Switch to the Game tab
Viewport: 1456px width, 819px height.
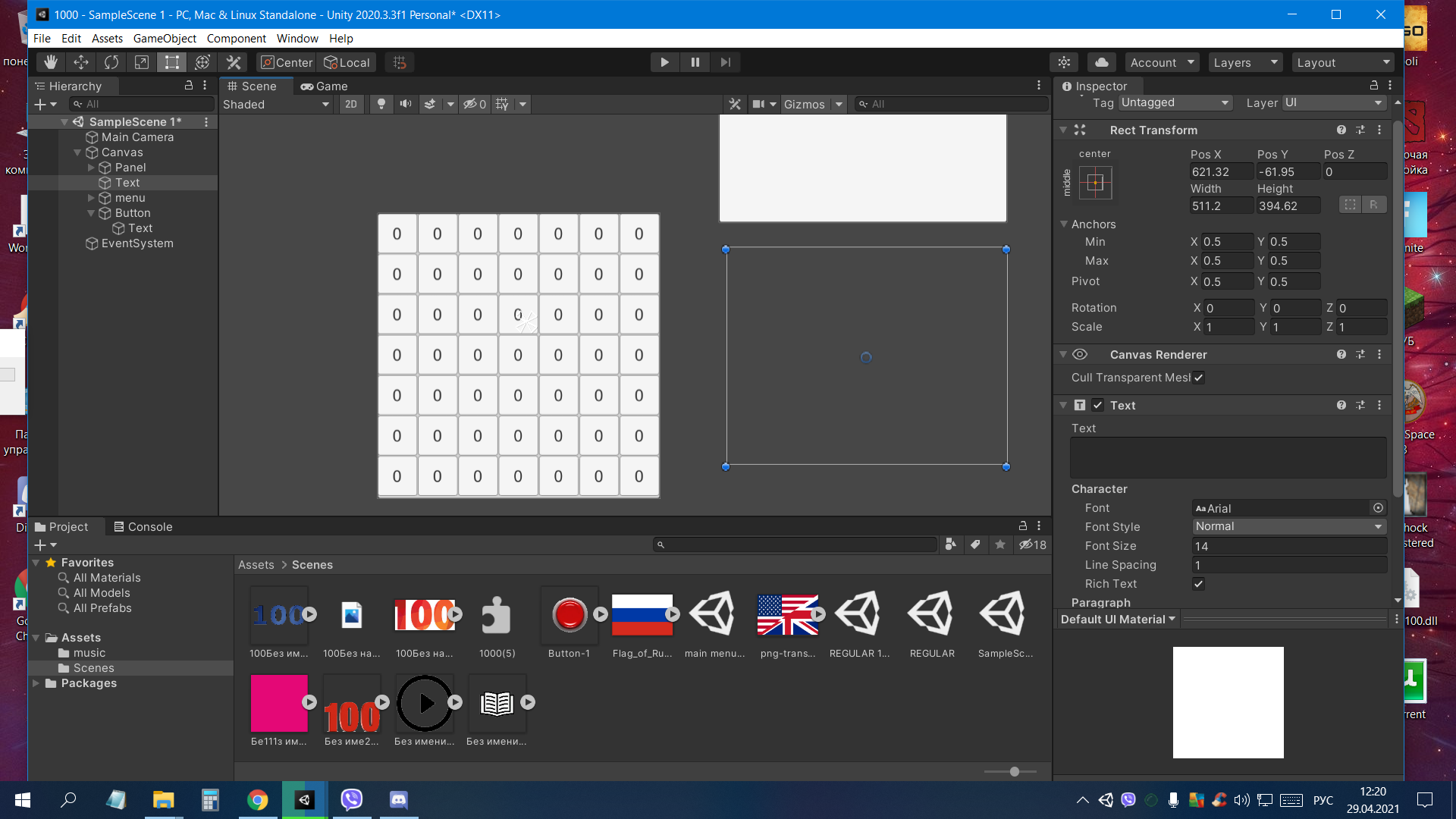325,86
